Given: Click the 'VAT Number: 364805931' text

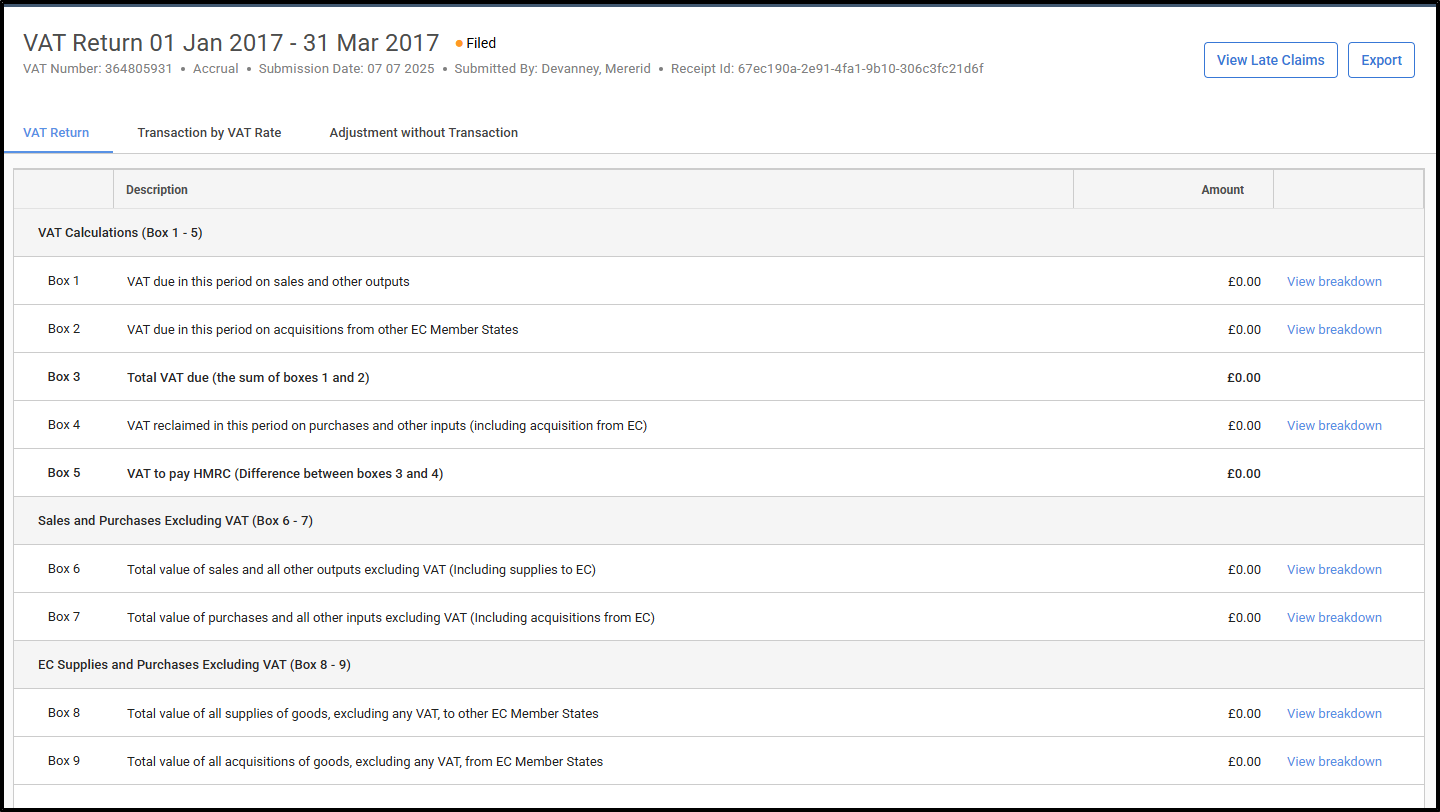Looking at the screenshot, I should point(98,69).
